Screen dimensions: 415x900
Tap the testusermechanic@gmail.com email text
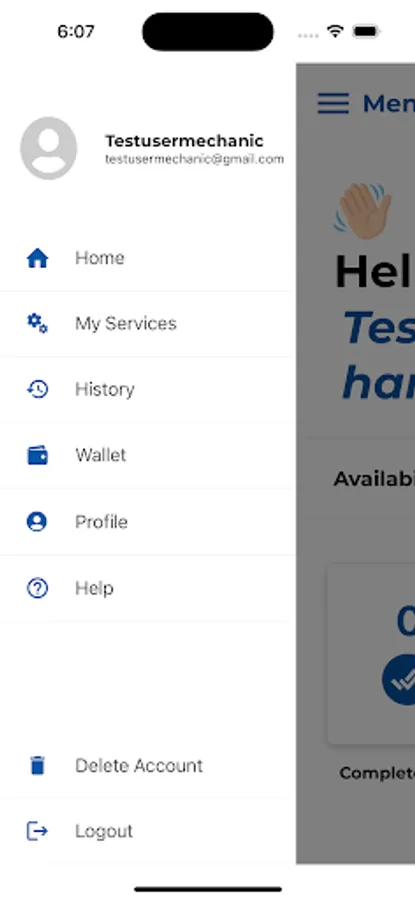click(194, 160)
